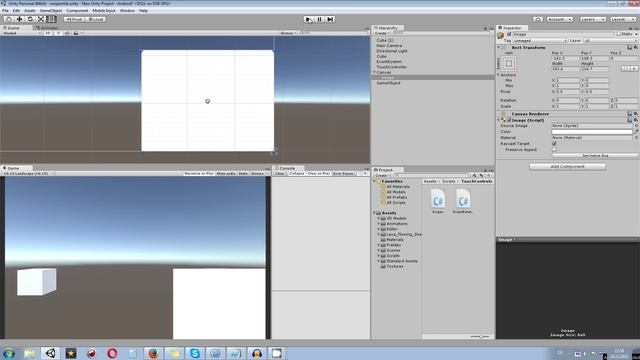Select Main Camera in Hierarchy

coord(389,46)
